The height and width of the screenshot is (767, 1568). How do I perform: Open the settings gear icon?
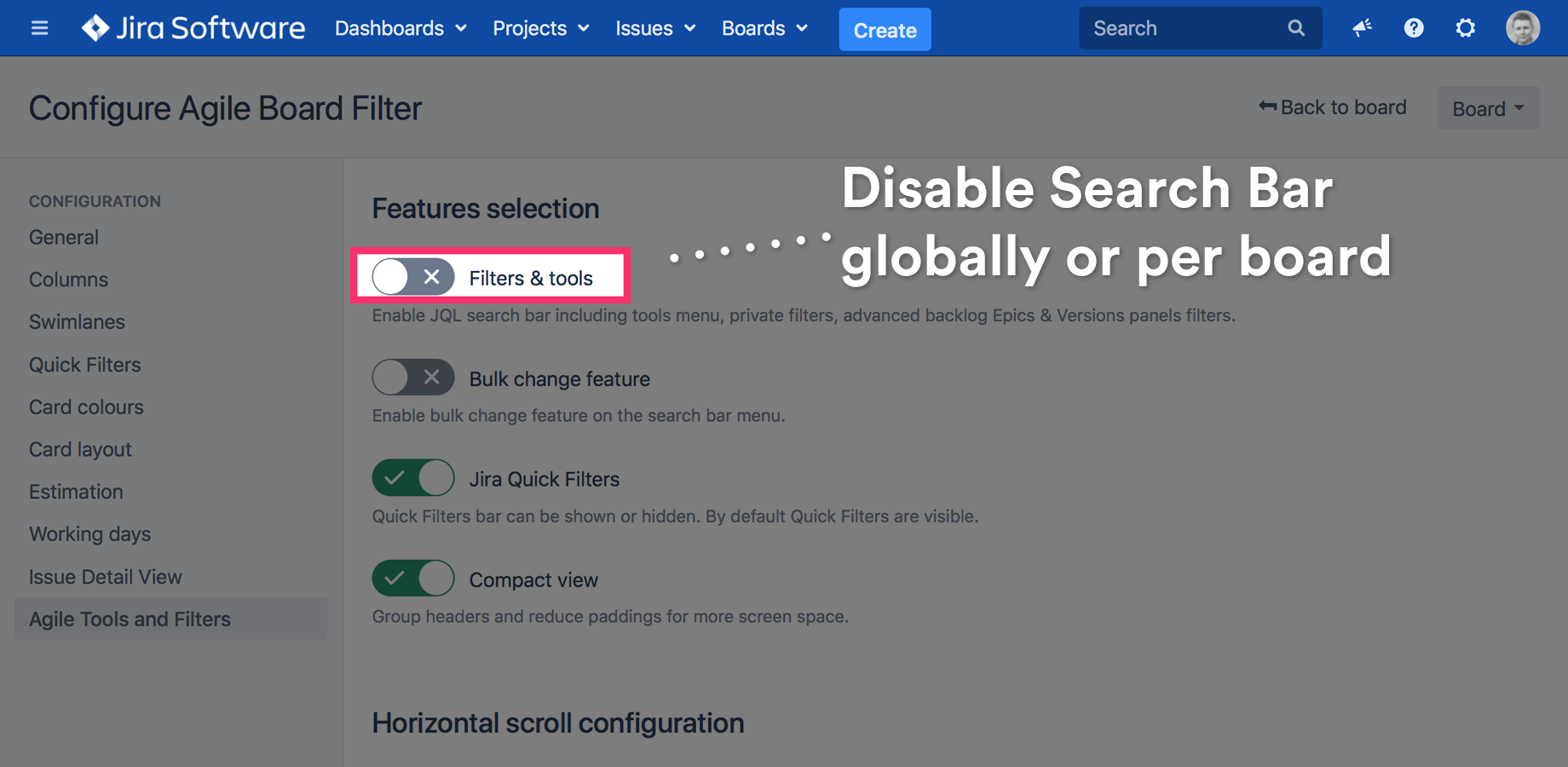click(1465, 28)
